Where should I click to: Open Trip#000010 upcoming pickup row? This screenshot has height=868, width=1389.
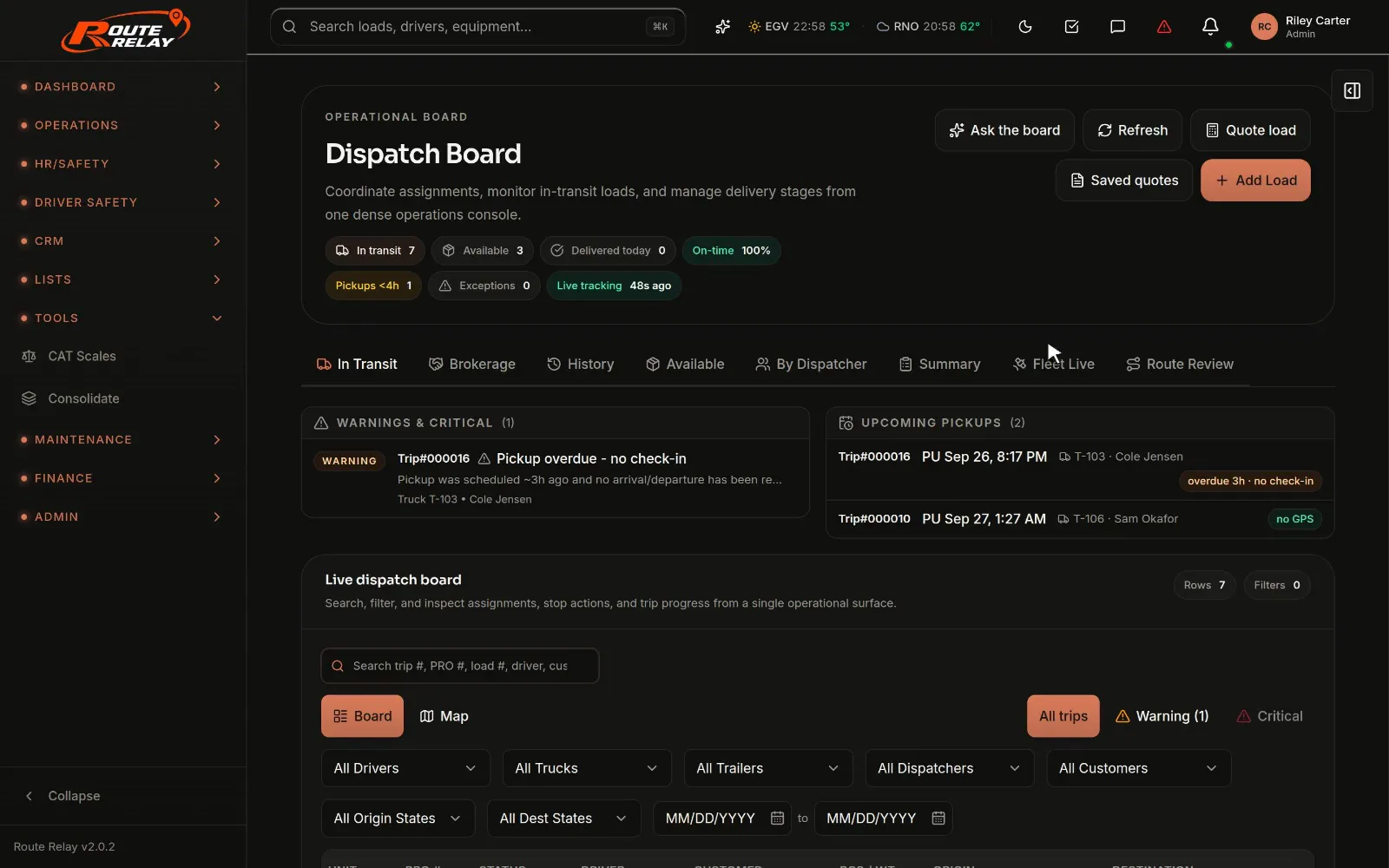[x=1080, y=519]
